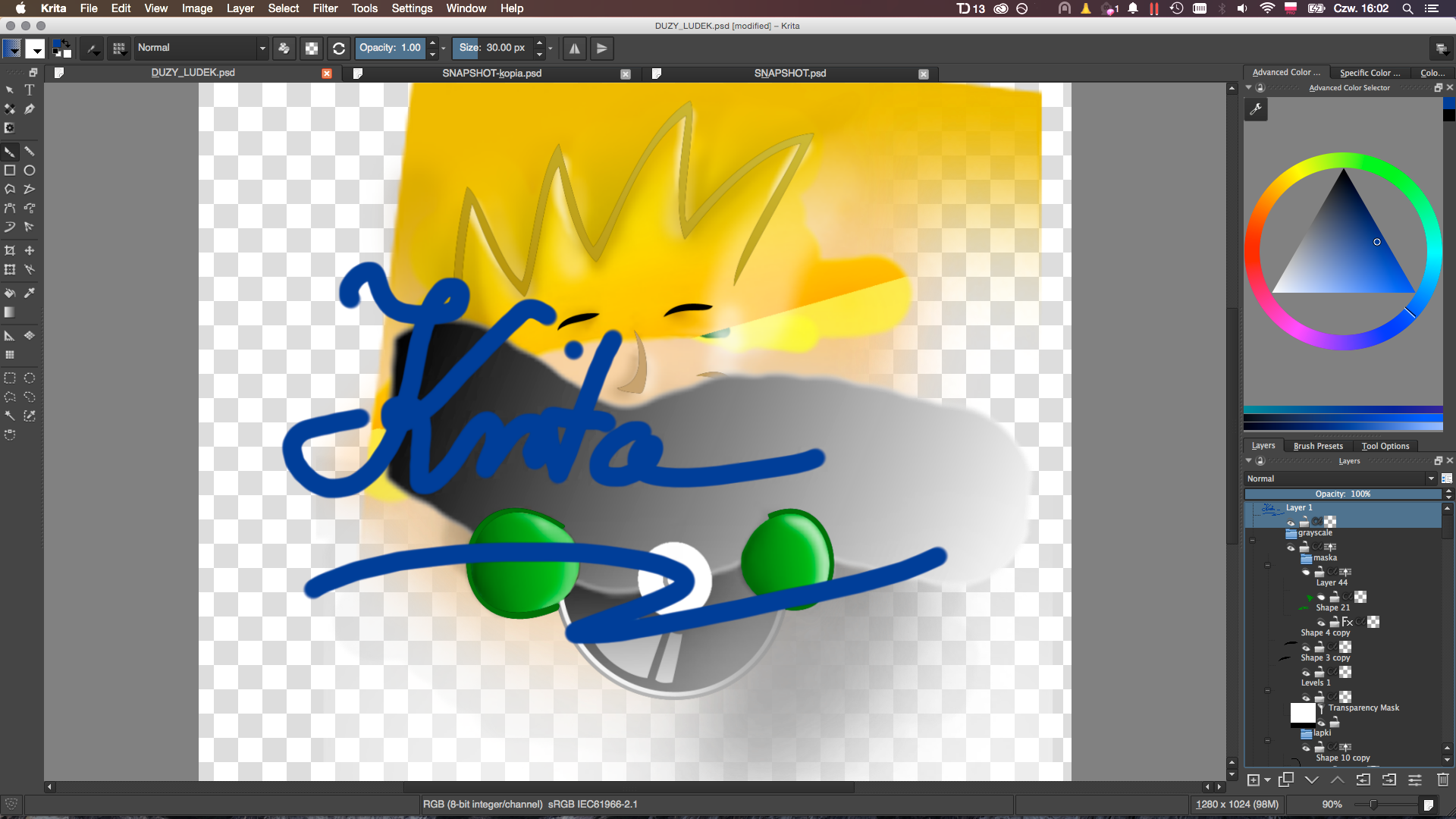The height and width of the screenshot is (819, 1456).
Task: Open the brush editor settings dropdown
Action: pyautogui.click(x=93, y=49)
